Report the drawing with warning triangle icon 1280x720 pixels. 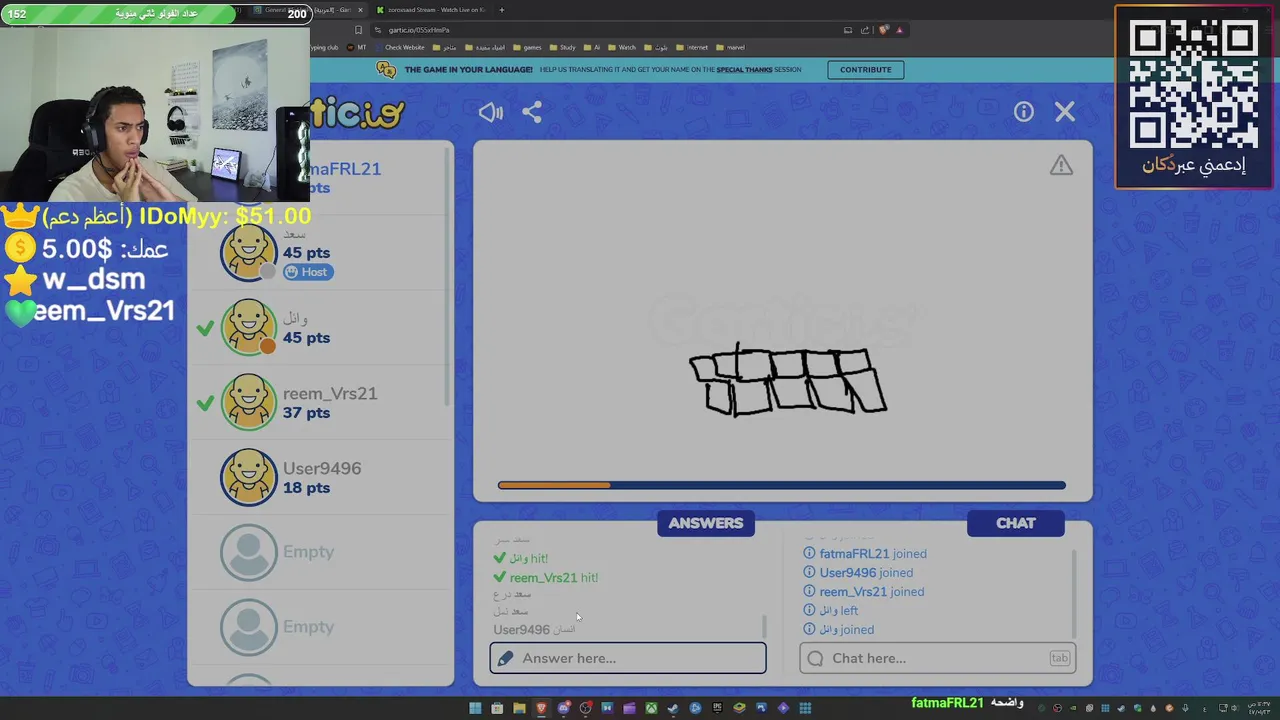tap(1061, 166)
